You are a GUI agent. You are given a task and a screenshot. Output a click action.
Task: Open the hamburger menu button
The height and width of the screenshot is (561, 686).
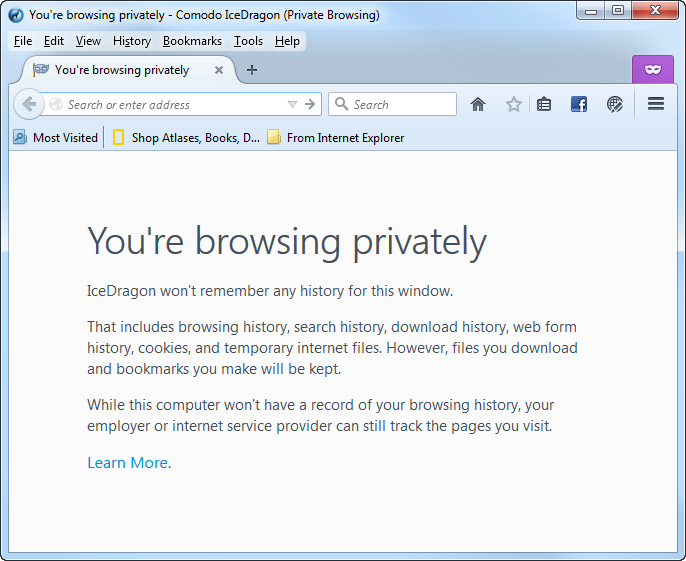[x=656, y=104]
